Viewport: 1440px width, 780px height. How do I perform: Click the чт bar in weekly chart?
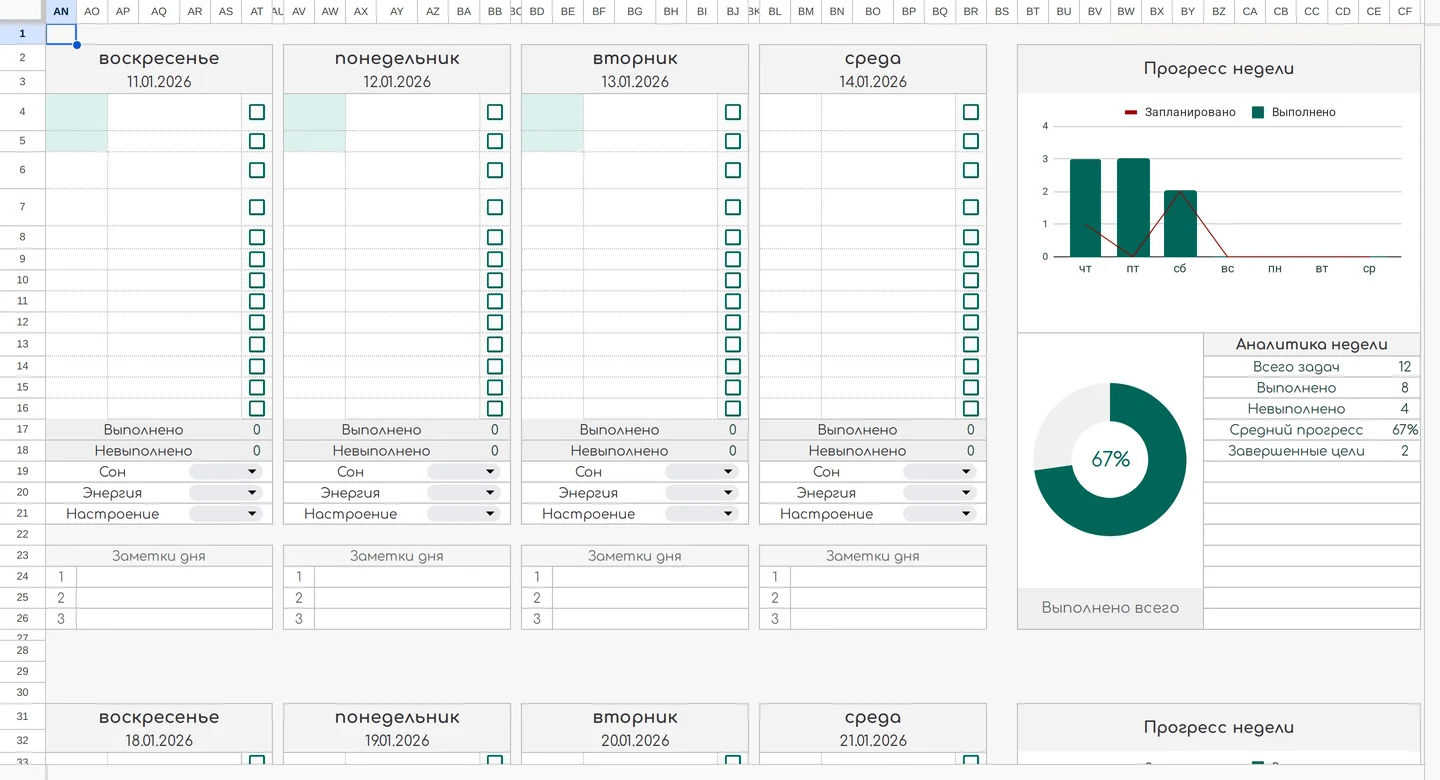pos(1085,208)
